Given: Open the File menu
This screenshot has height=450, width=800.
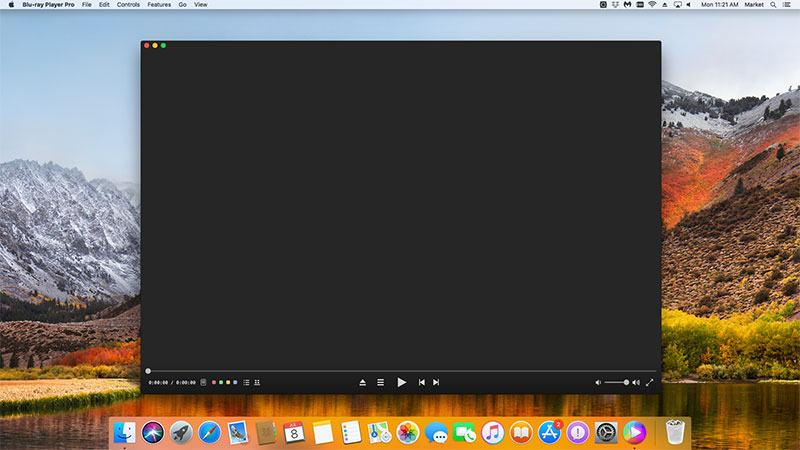Looking at the screenshot, I should tap(86, 5).
